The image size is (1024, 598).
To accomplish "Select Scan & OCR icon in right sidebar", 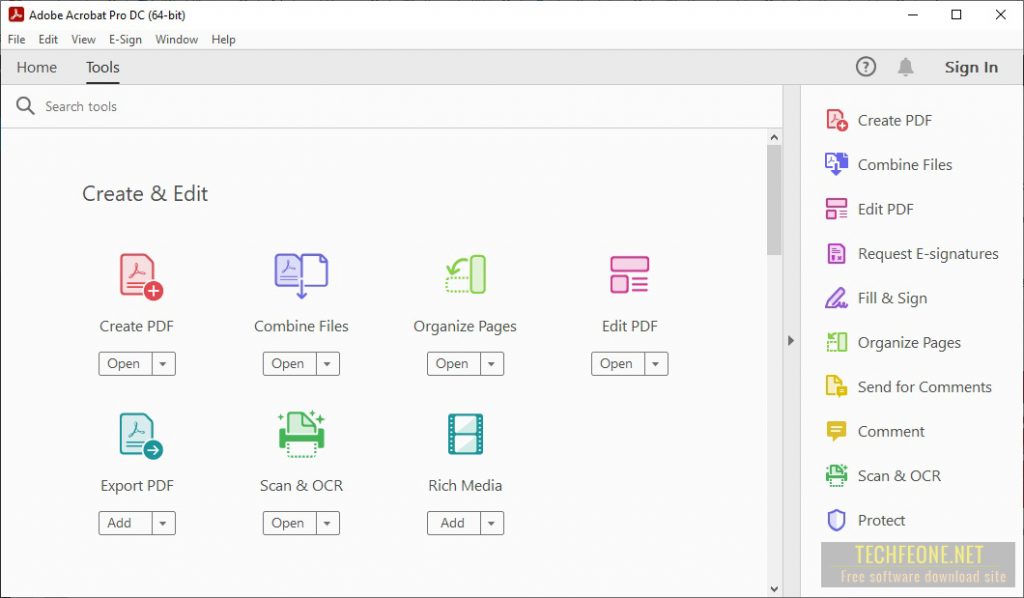I will click(837, 475).
